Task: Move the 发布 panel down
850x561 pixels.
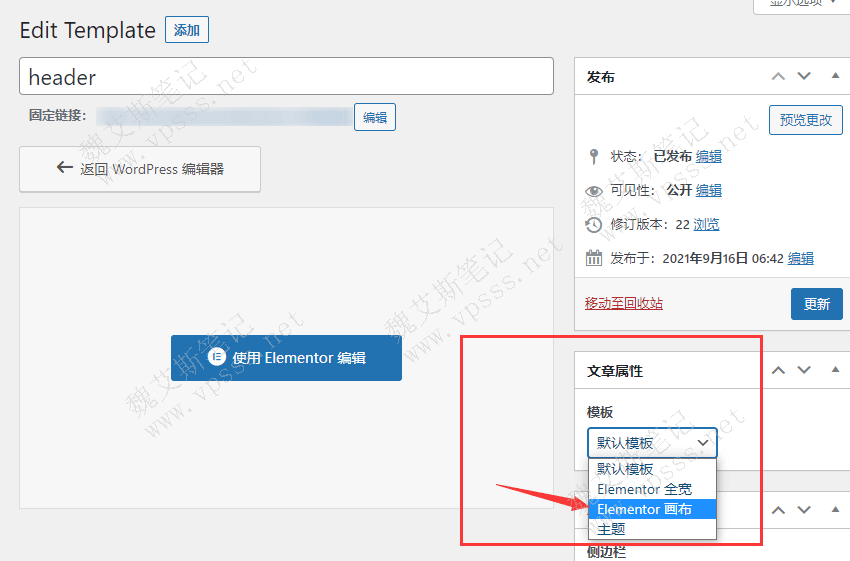Action: pyautogui.click(x=804, y=76)
